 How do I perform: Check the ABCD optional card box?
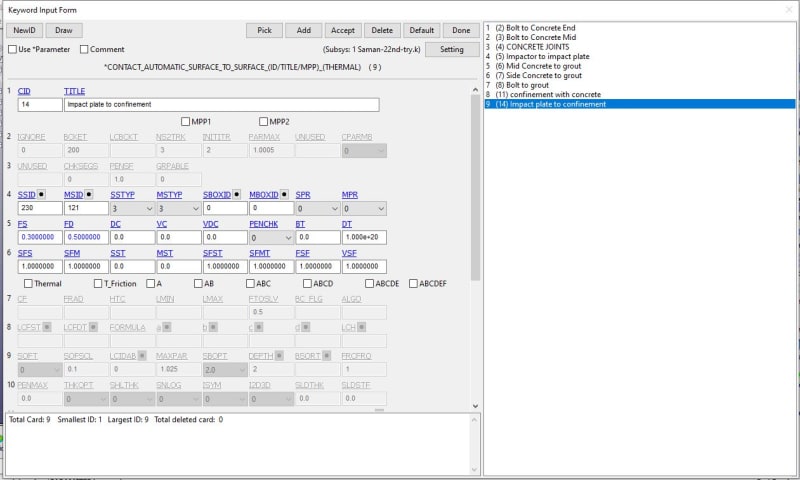(307, 283)
